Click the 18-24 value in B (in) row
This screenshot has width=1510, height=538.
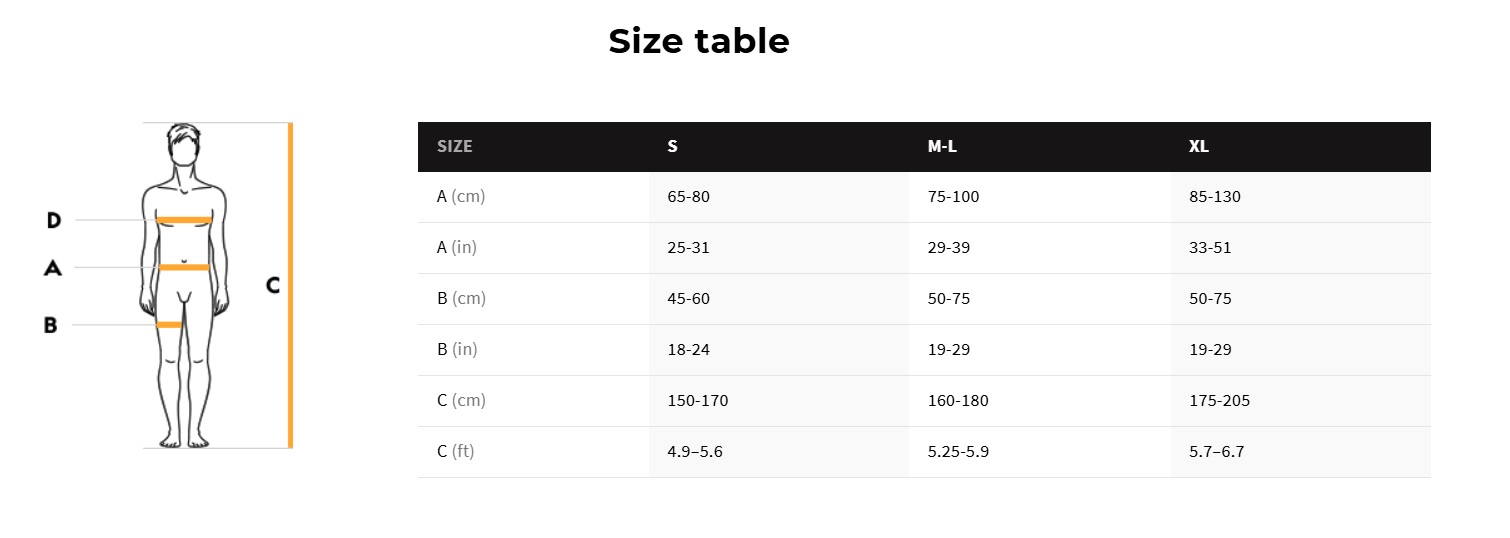pos(688,350)
